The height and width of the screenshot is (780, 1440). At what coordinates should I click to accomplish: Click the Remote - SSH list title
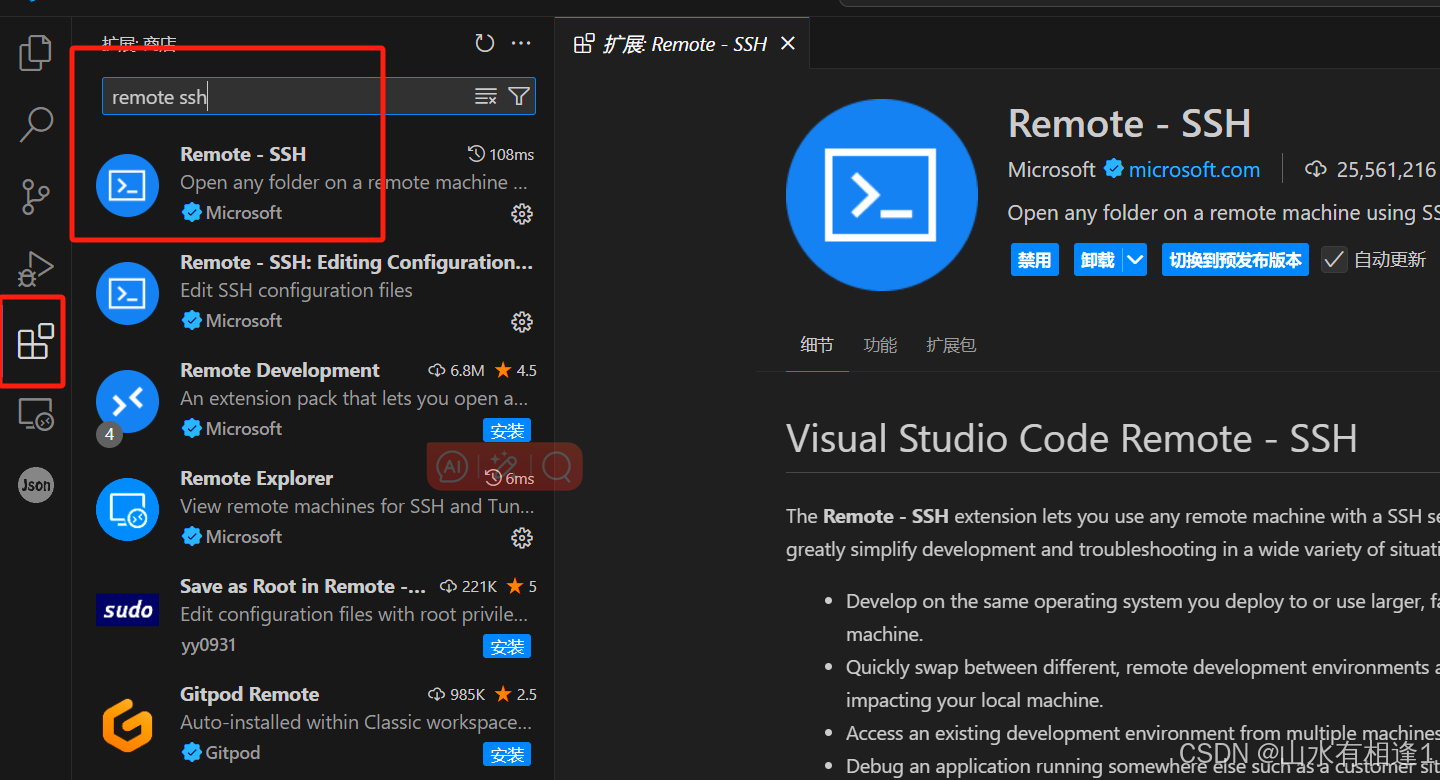pyautogui.click(x=243, y=154)
